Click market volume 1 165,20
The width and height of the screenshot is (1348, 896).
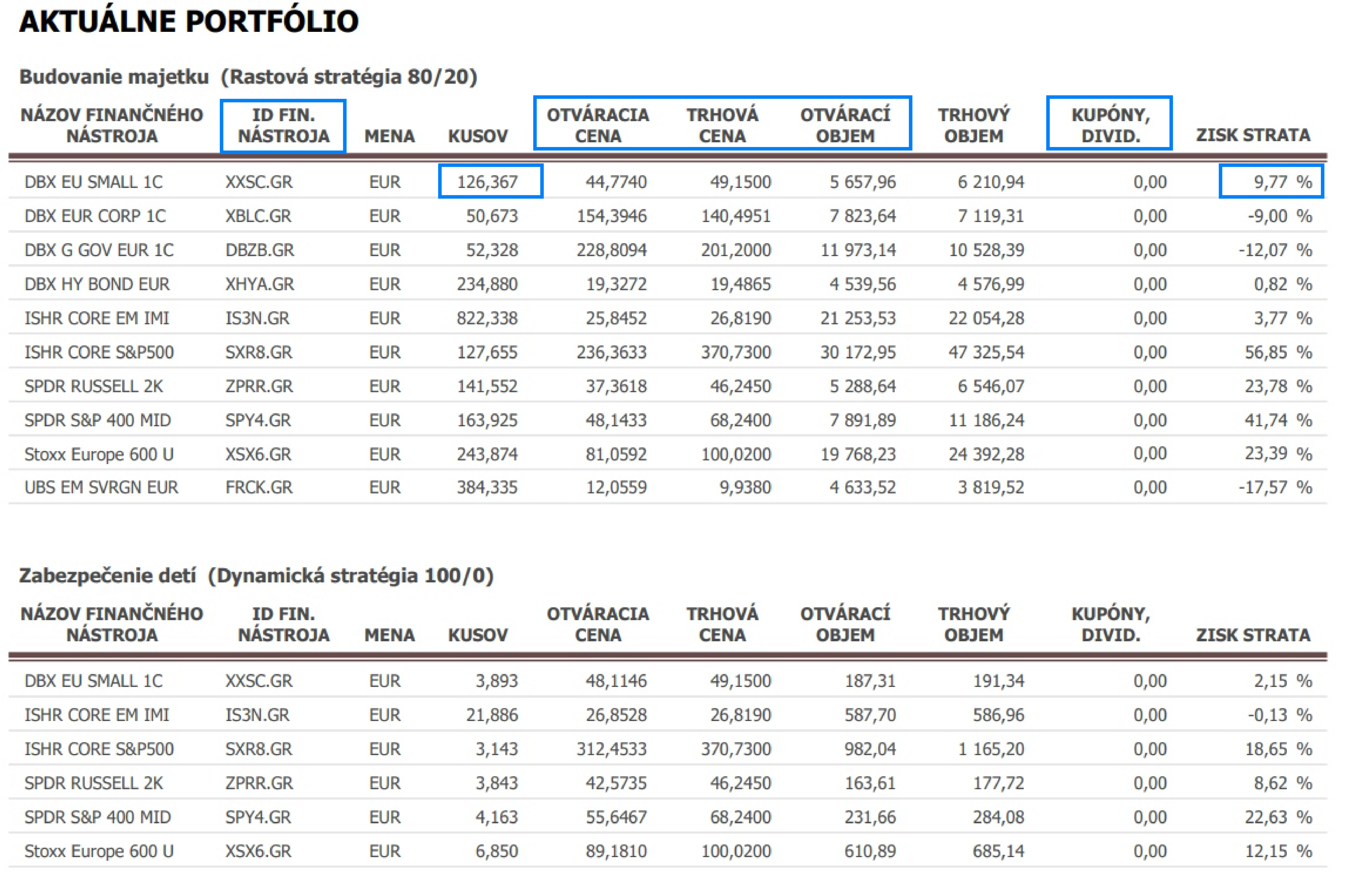pos(991,749)
